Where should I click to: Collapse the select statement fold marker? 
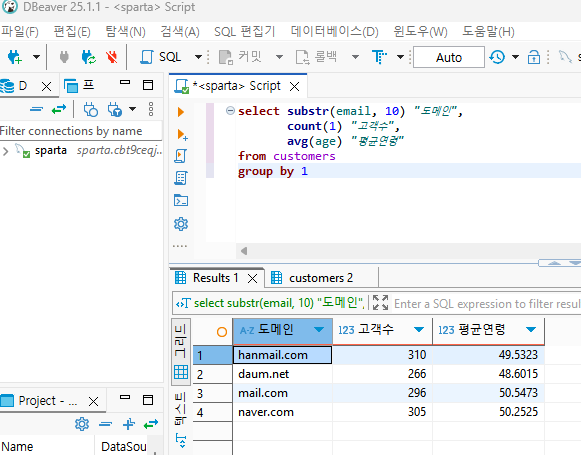[x=230, y=110]
